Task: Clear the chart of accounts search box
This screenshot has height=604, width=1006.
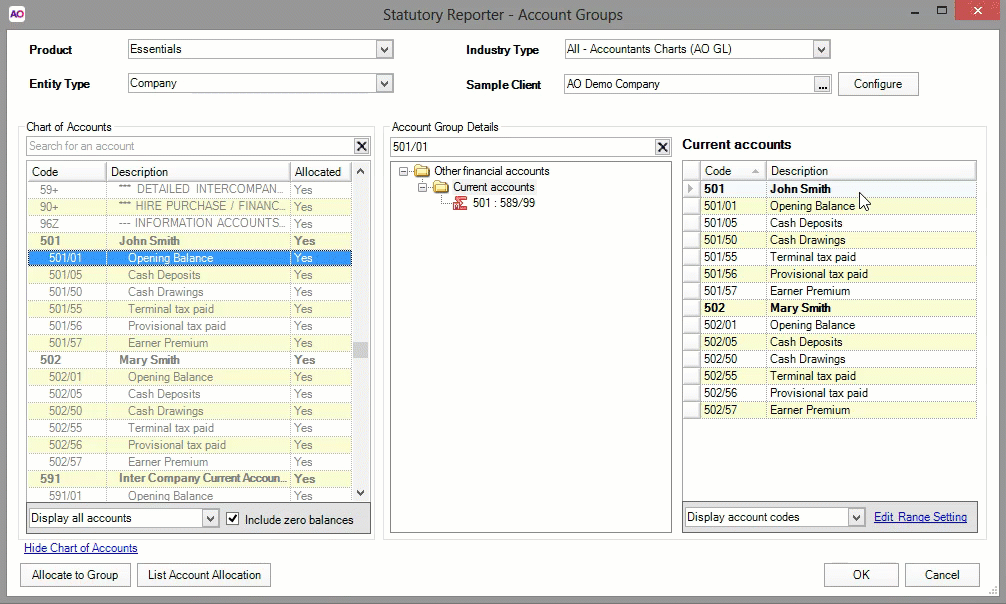Action: pos(361,147)
